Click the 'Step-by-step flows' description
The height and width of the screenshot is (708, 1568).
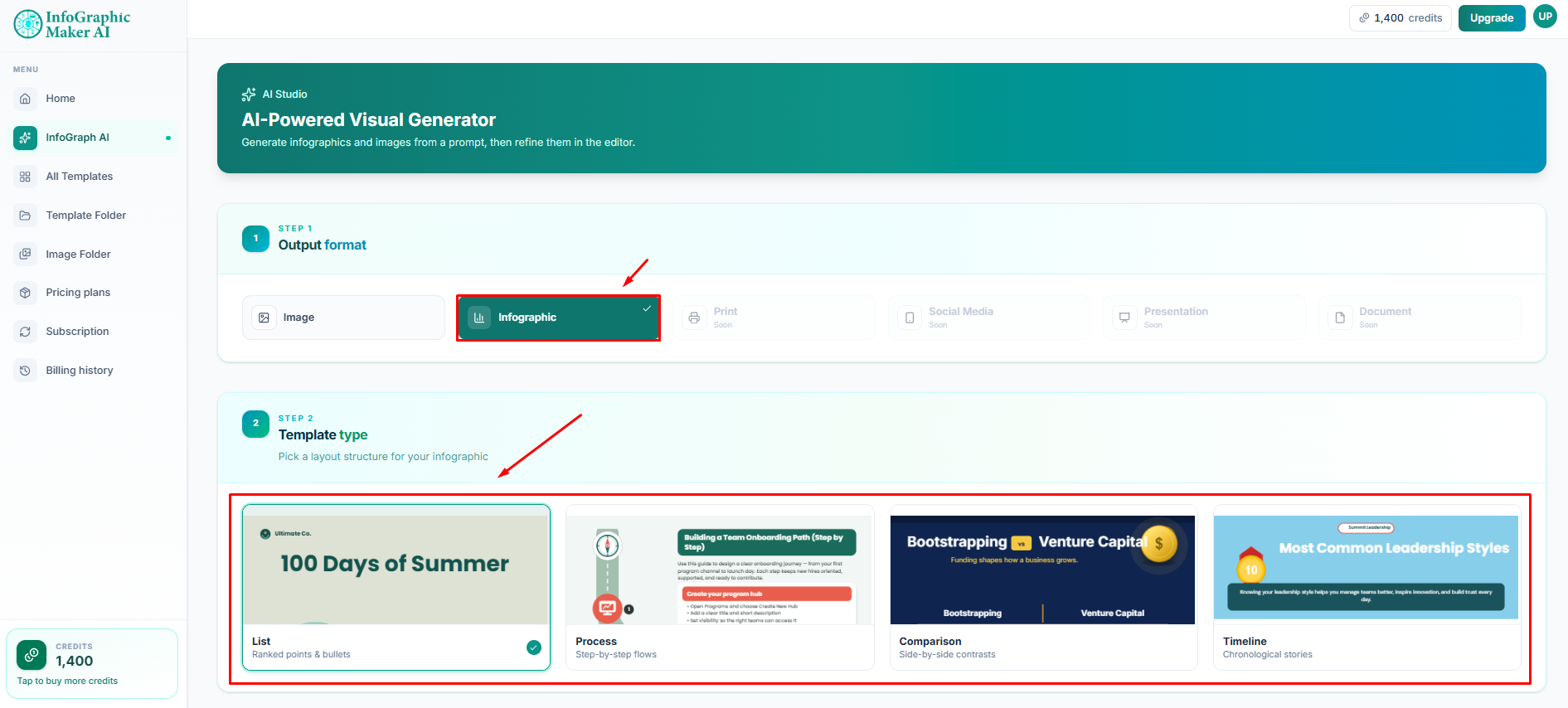tap(616, 655)
